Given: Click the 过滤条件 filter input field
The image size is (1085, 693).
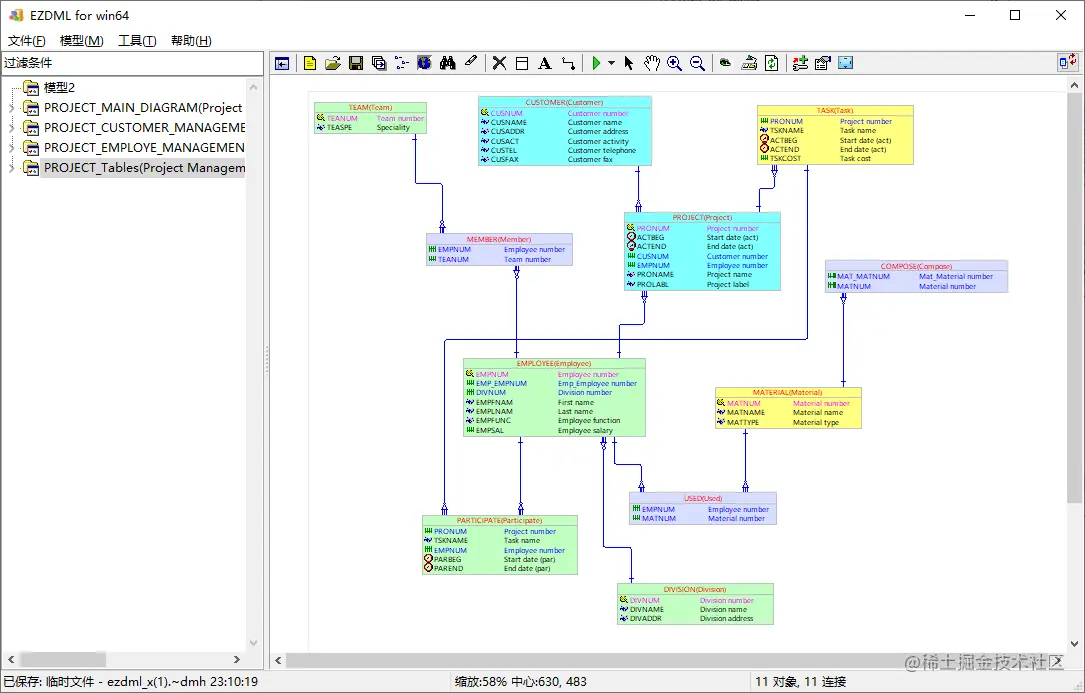Looking at the screenshot, I should (132, 63).
